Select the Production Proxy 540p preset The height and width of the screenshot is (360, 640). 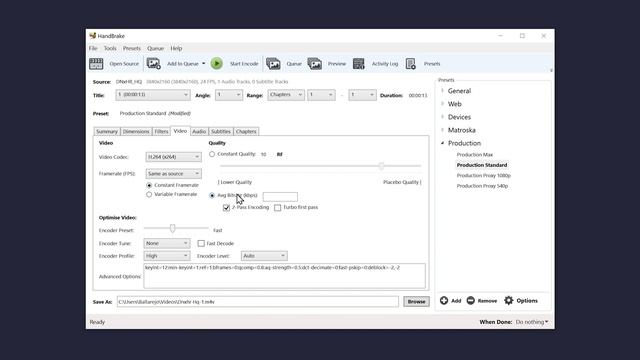tap(482, 186)
